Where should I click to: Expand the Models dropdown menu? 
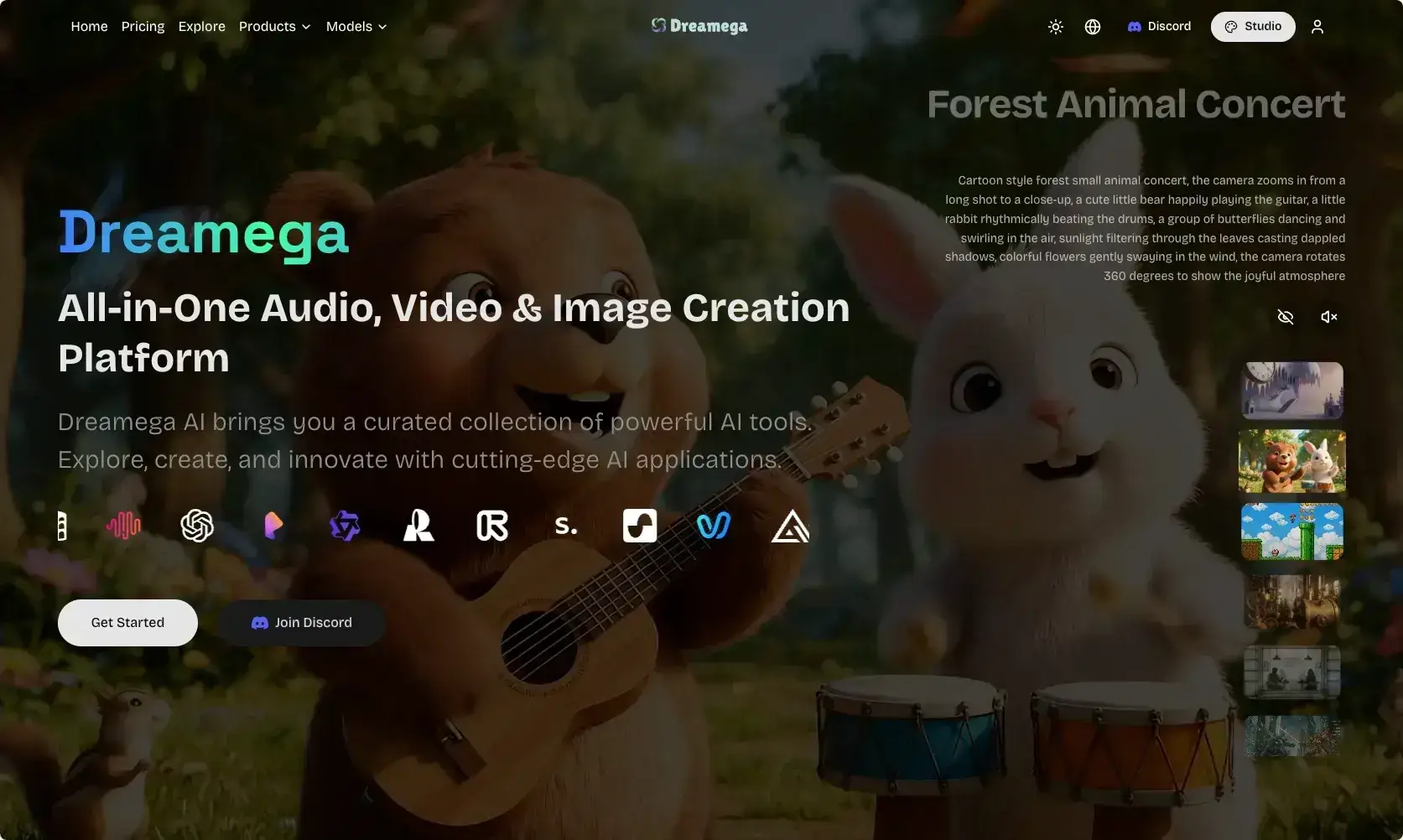click(356, 27)
